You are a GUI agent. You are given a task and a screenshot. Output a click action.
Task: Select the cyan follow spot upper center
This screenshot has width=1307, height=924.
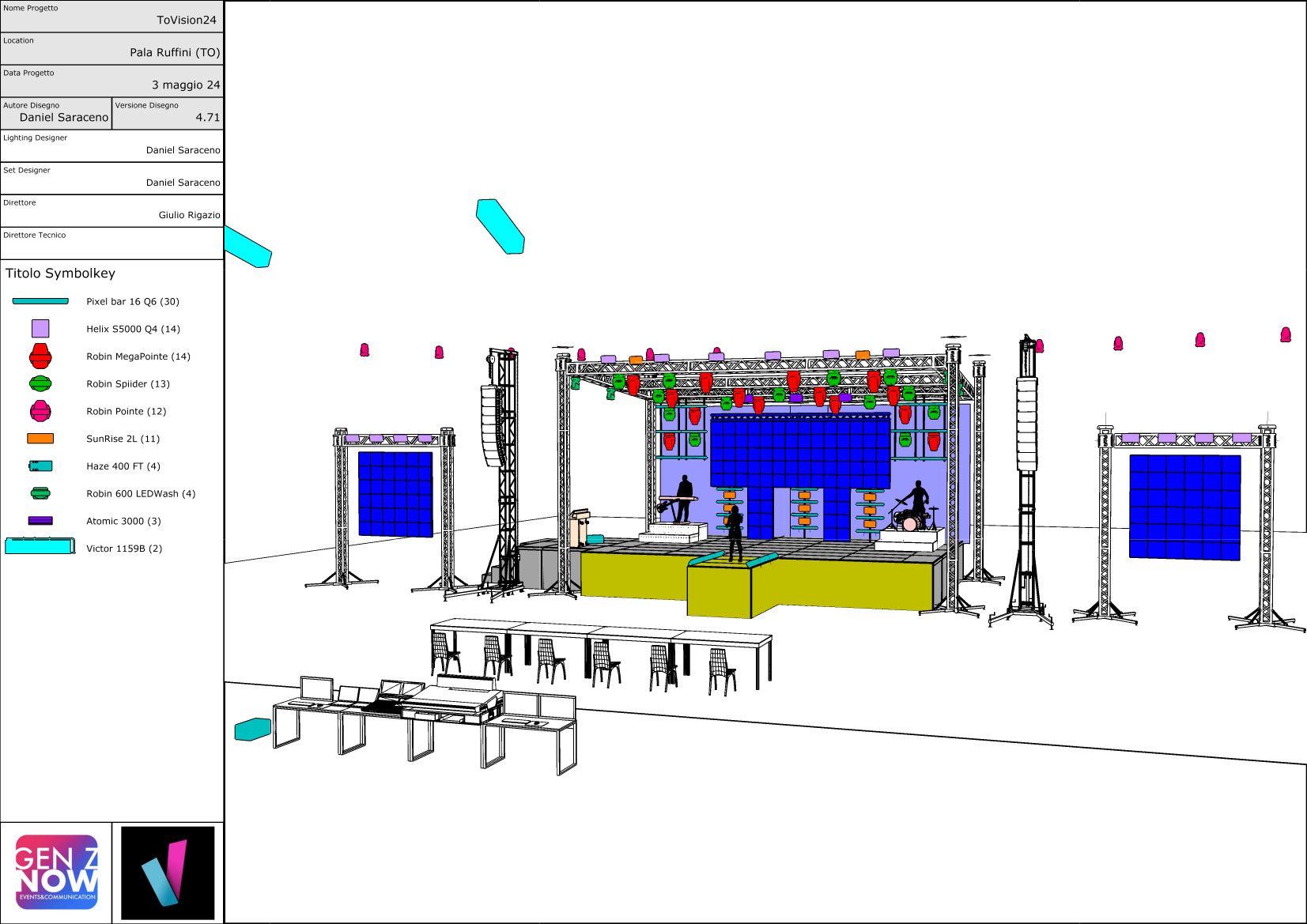click(x=501, y=226)
